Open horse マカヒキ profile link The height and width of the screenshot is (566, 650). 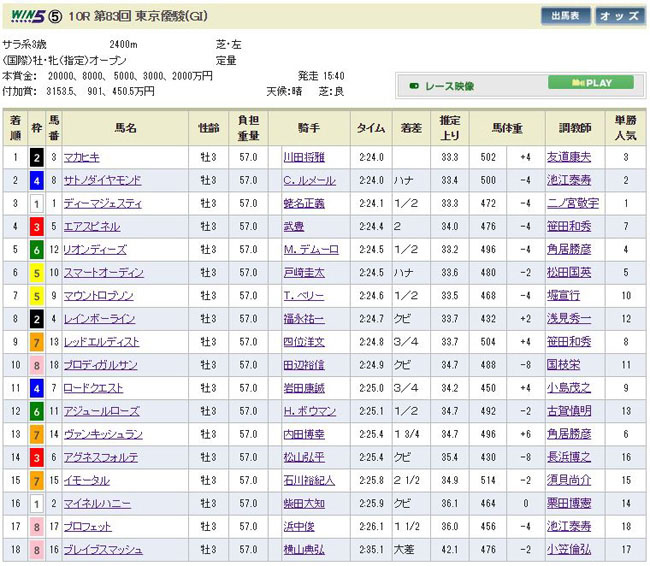(82, 157)
